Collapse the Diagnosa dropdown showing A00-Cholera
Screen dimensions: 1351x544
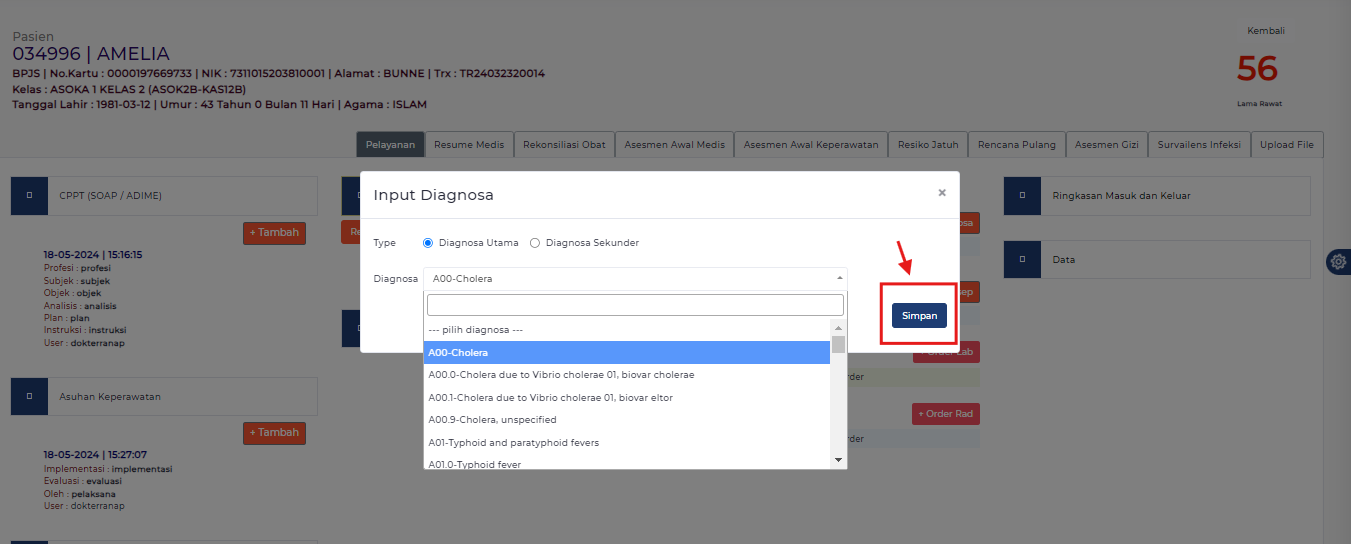(635, 279)
